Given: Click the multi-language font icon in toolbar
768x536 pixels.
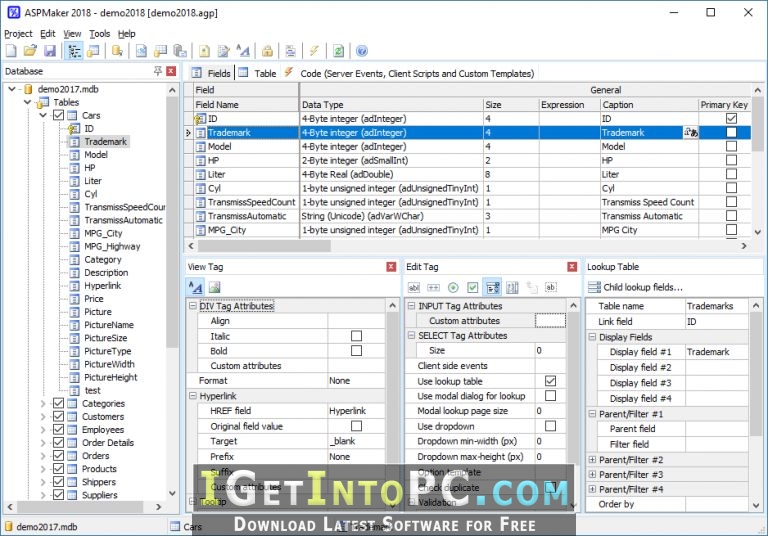Looking at the screenshot, I should coord(243,50).
